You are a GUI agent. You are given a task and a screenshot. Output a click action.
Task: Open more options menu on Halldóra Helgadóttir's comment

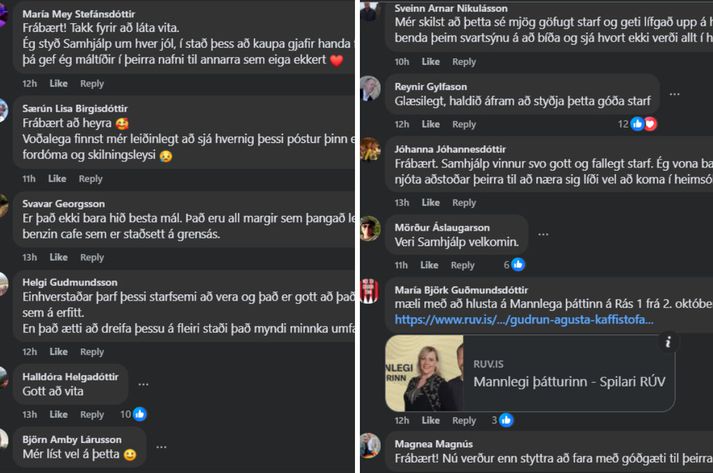[143, 383]
